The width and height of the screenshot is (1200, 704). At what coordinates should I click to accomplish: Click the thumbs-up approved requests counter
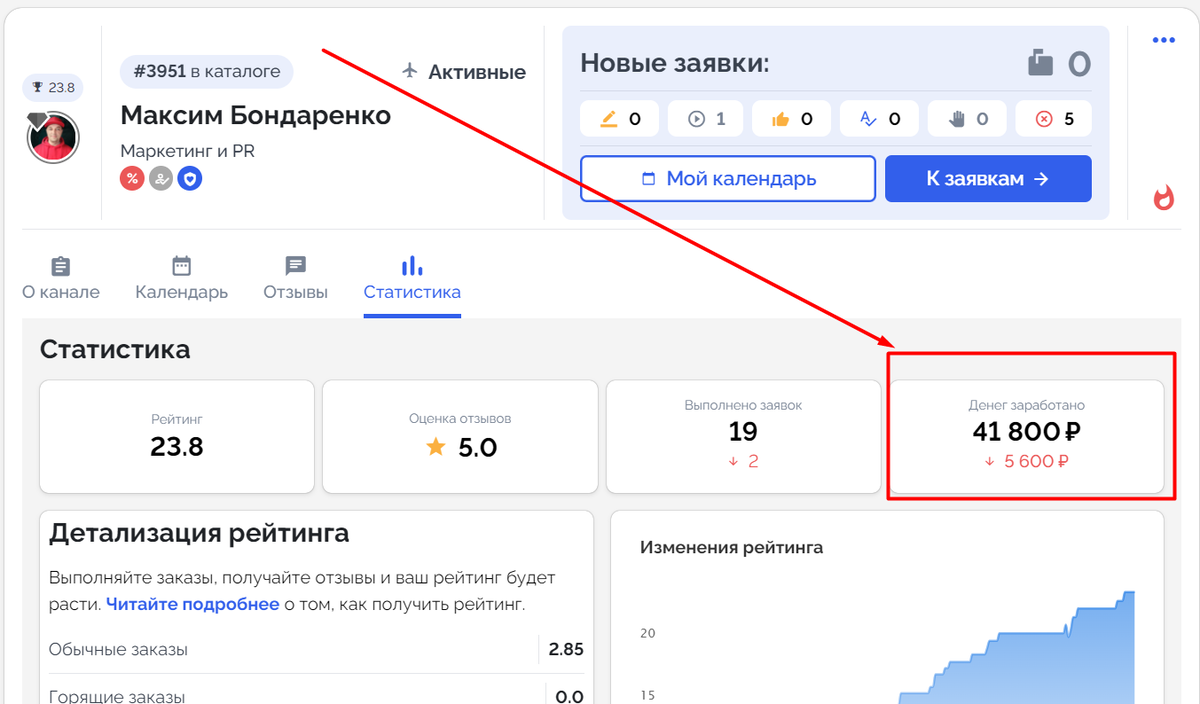point(793,120)
